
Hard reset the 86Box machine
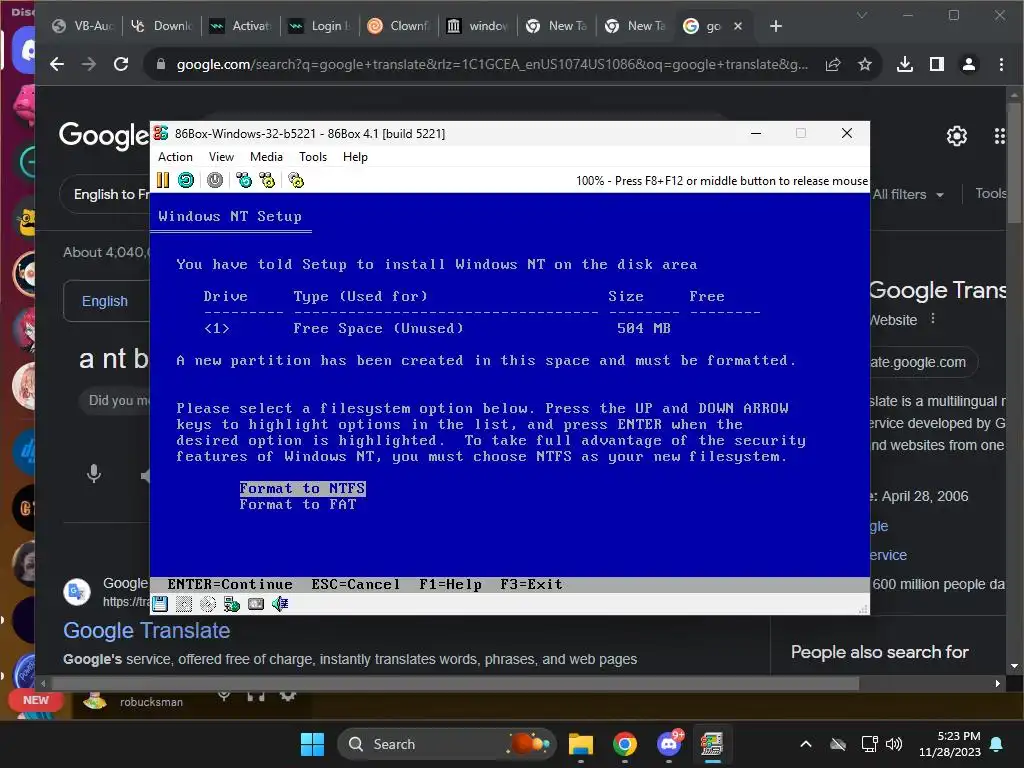coord(186,180)
